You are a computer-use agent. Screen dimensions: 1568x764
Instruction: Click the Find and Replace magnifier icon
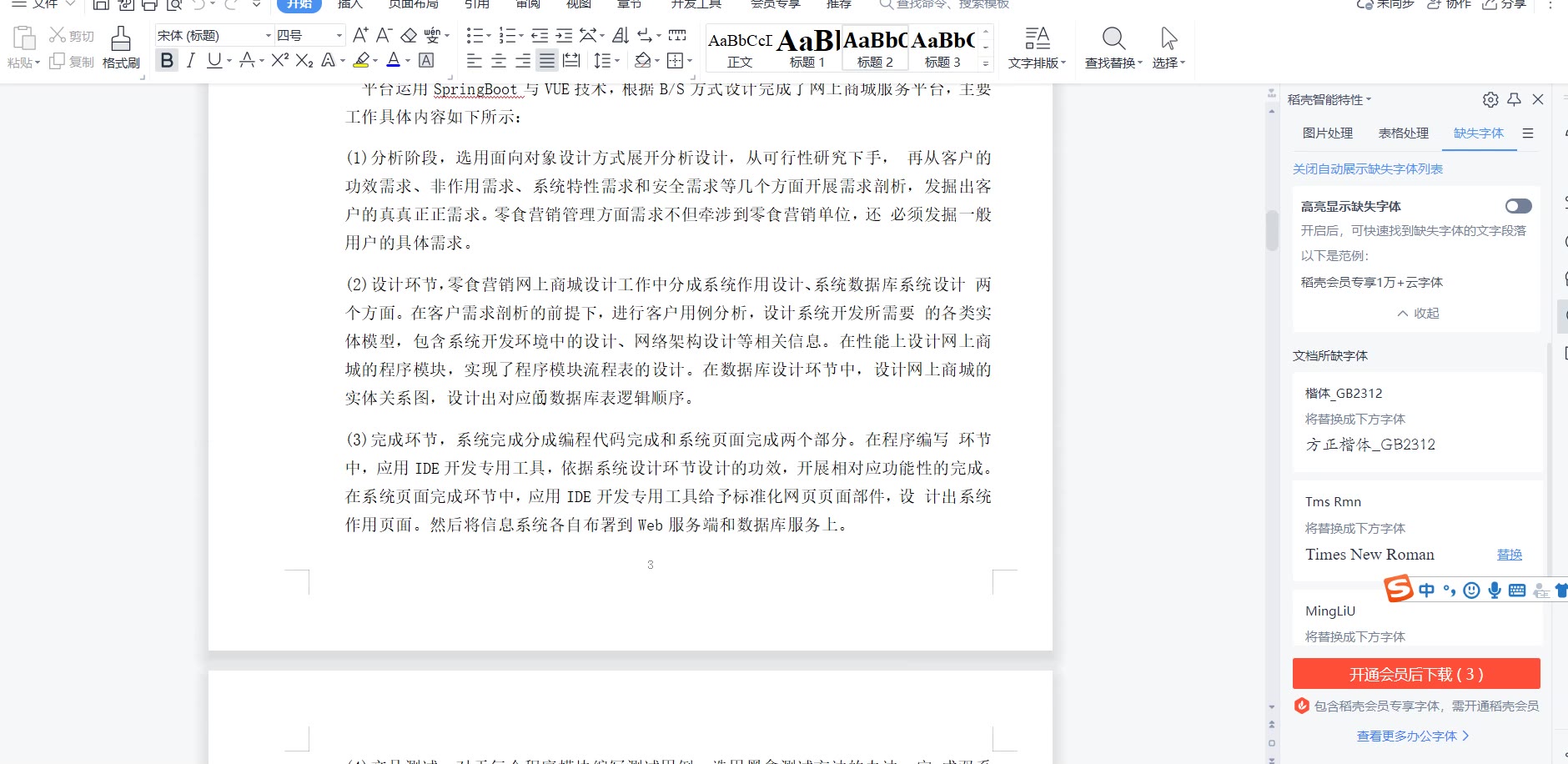point(1113,38)
